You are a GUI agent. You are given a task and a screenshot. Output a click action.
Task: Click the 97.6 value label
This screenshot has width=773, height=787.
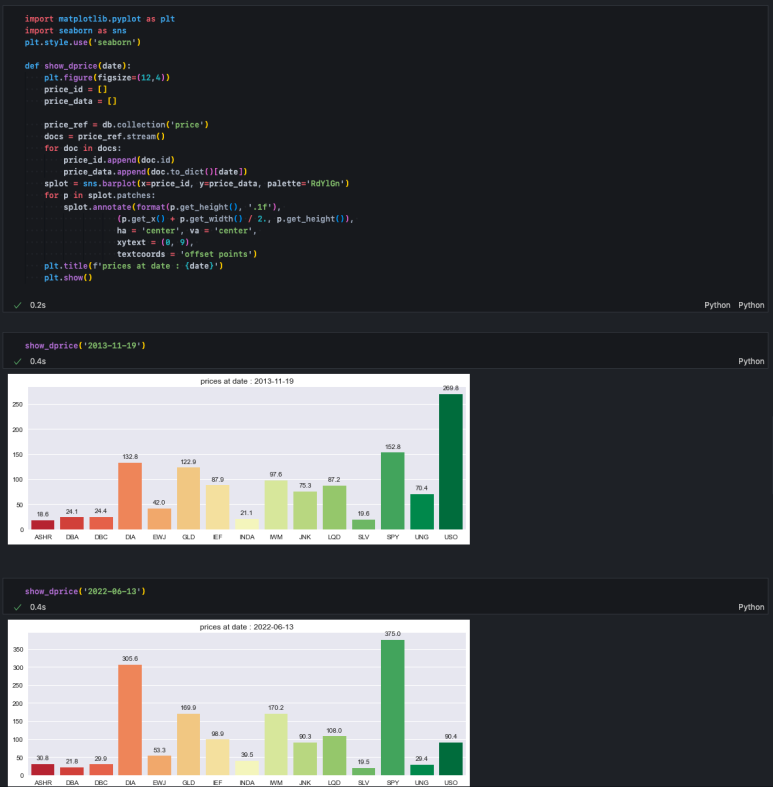coord(276,474)
